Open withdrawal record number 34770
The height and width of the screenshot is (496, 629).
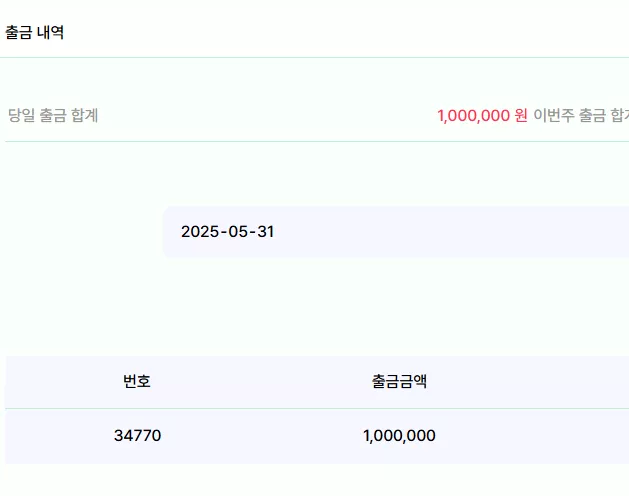point(138,435)
